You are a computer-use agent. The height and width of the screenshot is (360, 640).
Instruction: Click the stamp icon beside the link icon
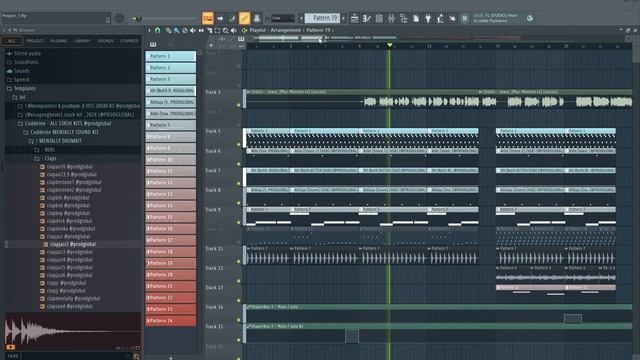(256, 18)
